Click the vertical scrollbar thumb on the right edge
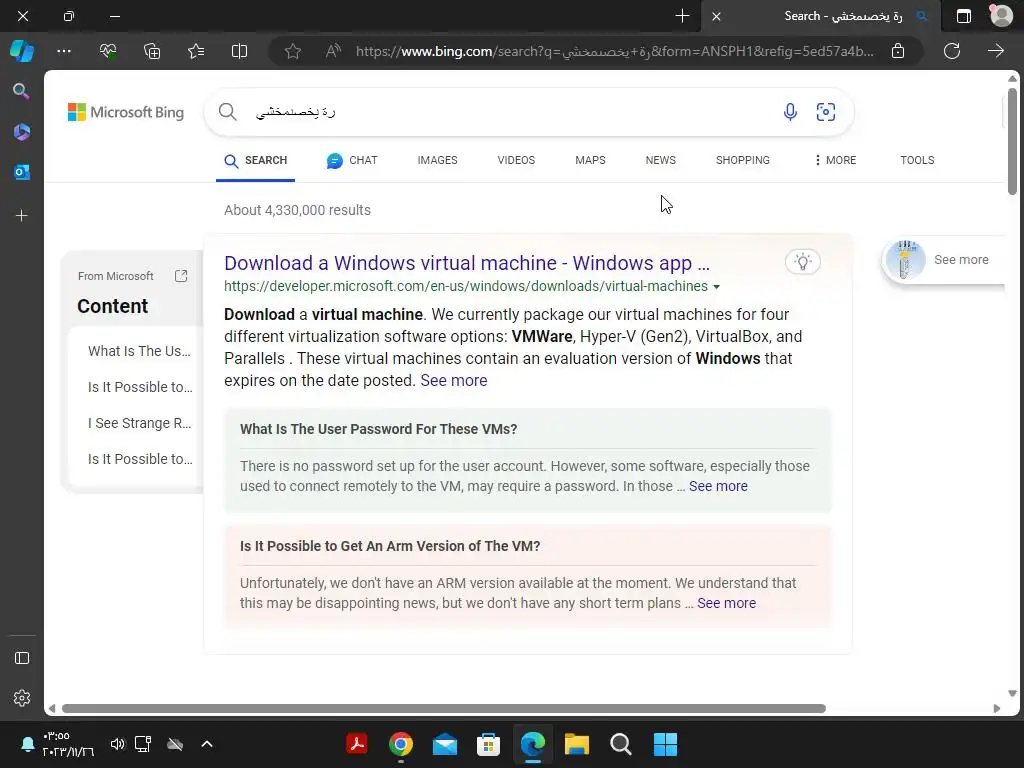This screenshot has width=1024, height=768. coord(1012,140)
